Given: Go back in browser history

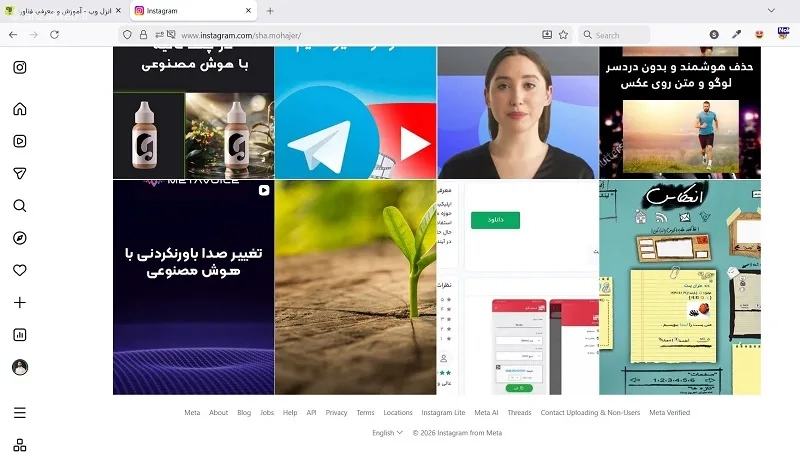Looking at the screenshot, I should click(x=13, y=35).
